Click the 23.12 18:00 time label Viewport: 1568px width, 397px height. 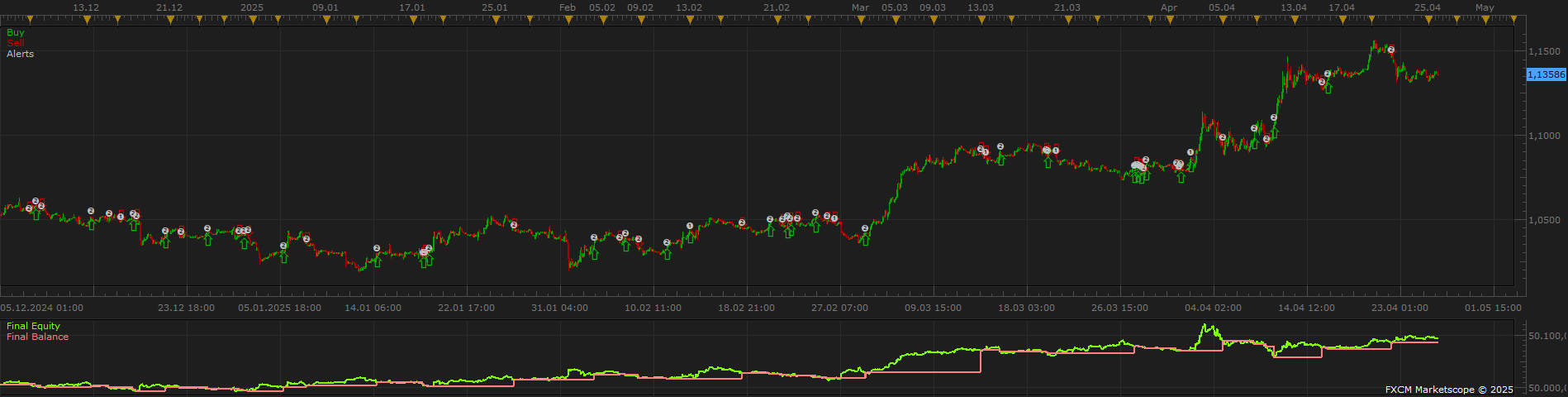186,308
